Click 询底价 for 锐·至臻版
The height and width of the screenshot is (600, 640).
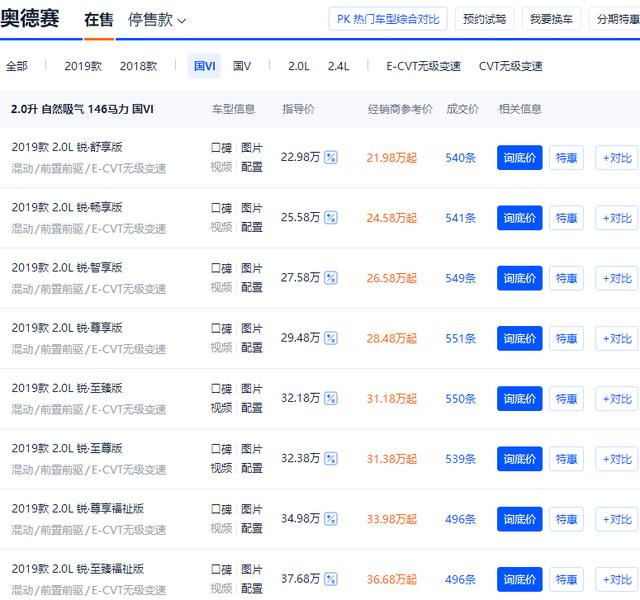pyautogui.click(x=520, y=398)
